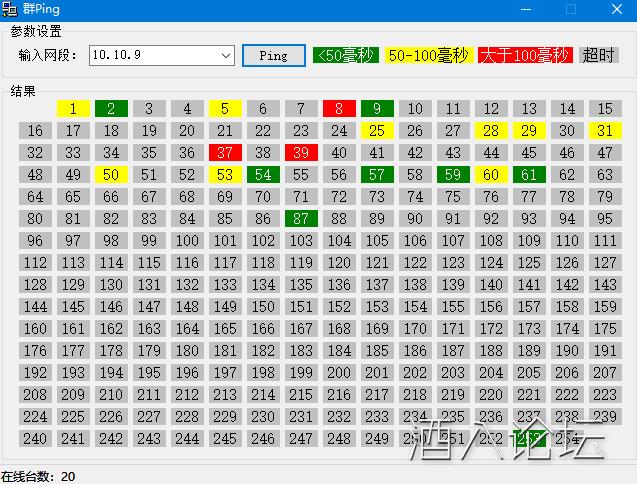637x484 pixels.
Task: Open the network segment dropdown arrow
Action: click(229, 56)
